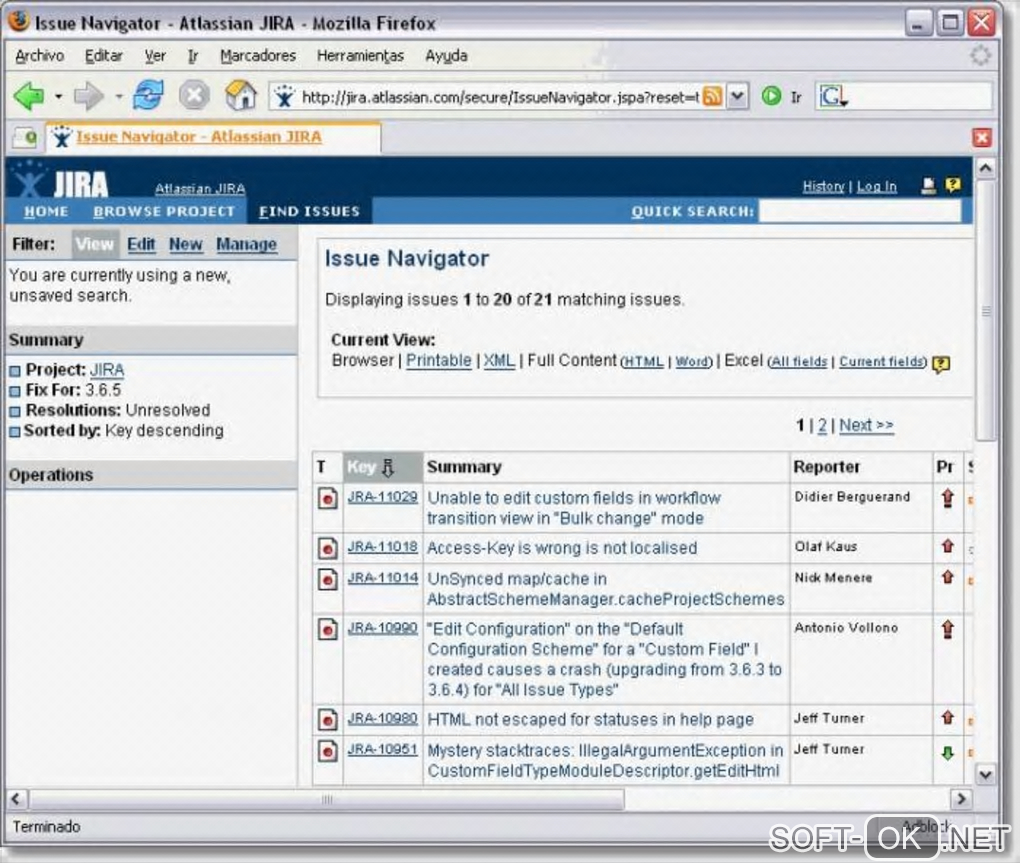Click the forward arrow button

[x=88, y=97]
